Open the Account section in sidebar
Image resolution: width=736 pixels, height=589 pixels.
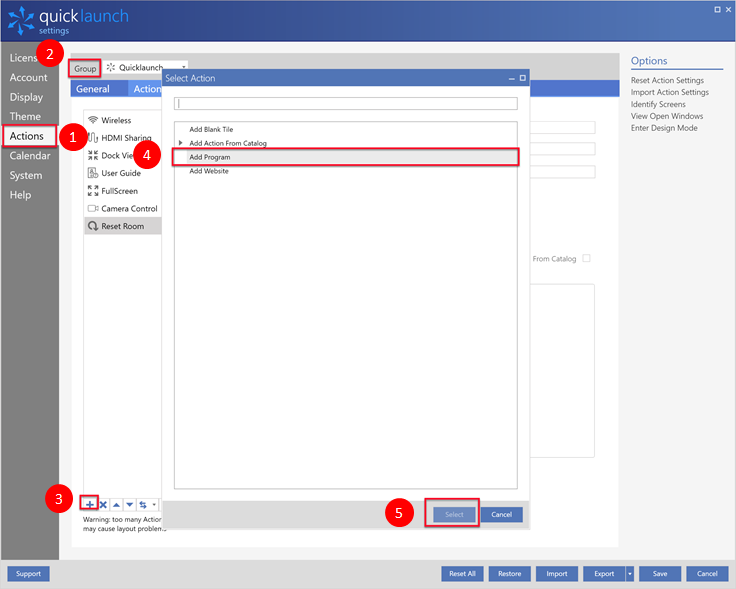pos(29,77)
